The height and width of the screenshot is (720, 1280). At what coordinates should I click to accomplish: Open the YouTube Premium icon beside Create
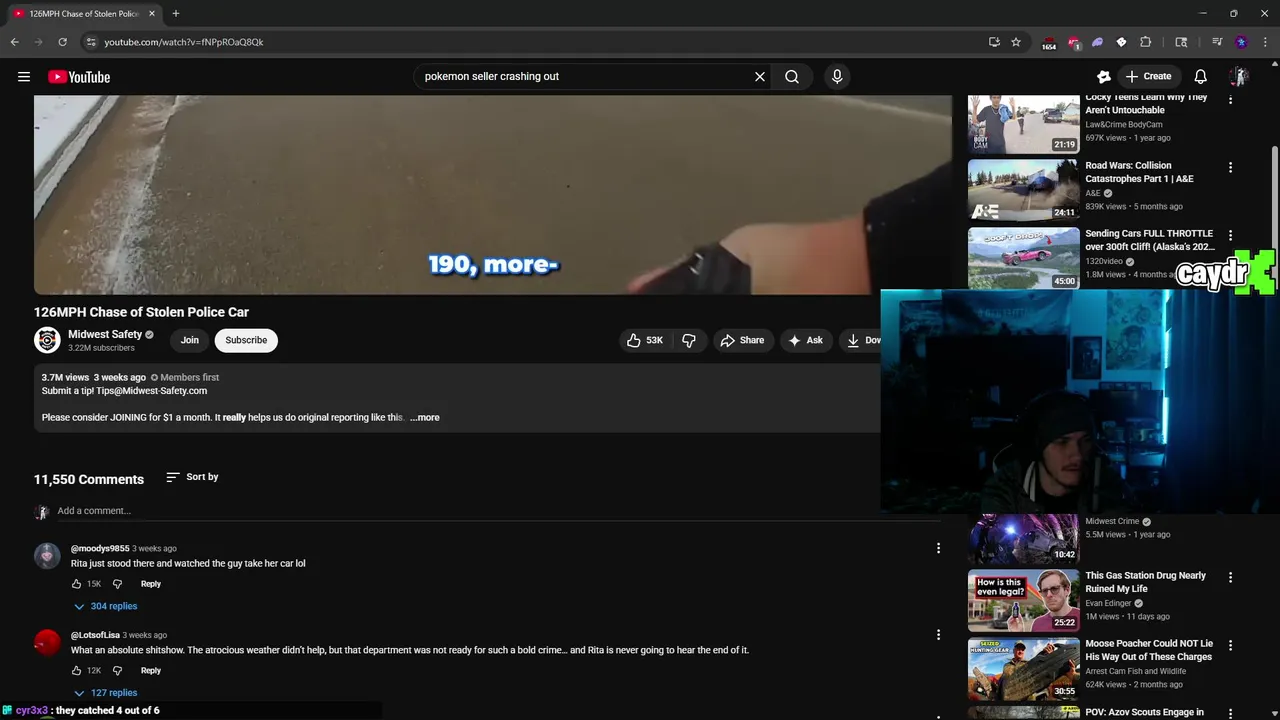[1104, 76]
